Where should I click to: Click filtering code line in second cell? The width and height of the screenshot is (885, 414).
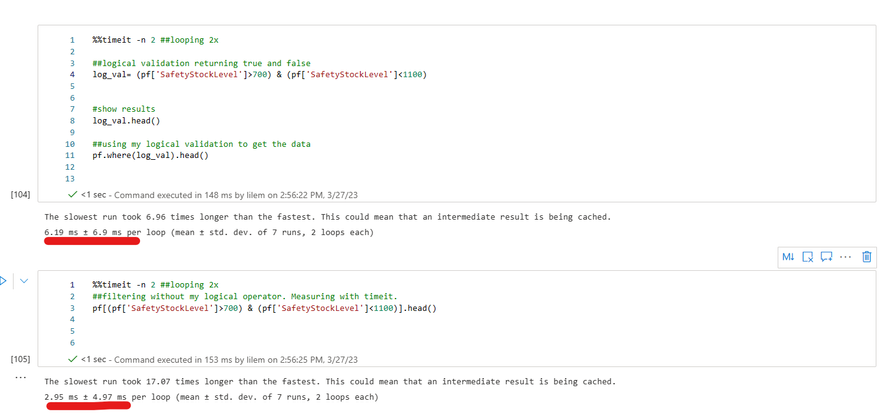point(265,309)
